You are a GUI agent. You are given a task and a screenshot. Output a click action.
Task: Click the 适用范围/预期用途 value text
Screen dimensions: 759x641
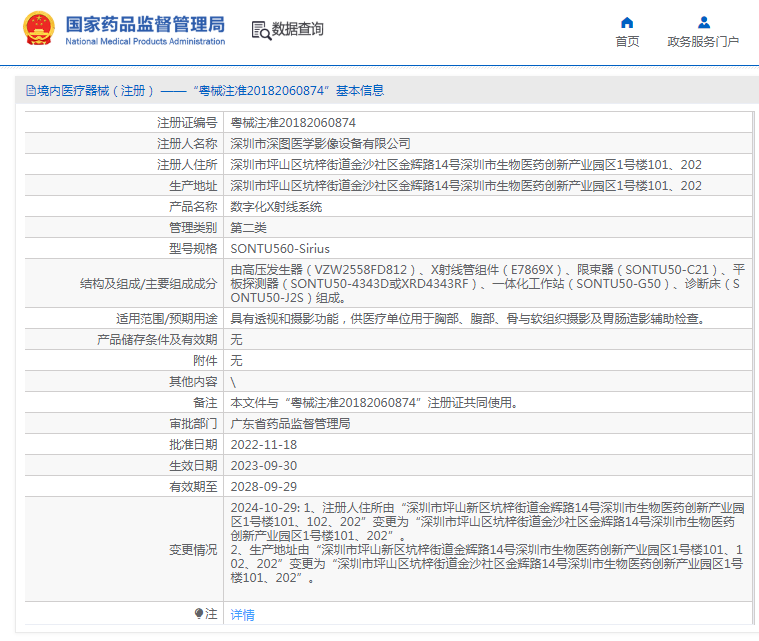click(x=468, y=319)
